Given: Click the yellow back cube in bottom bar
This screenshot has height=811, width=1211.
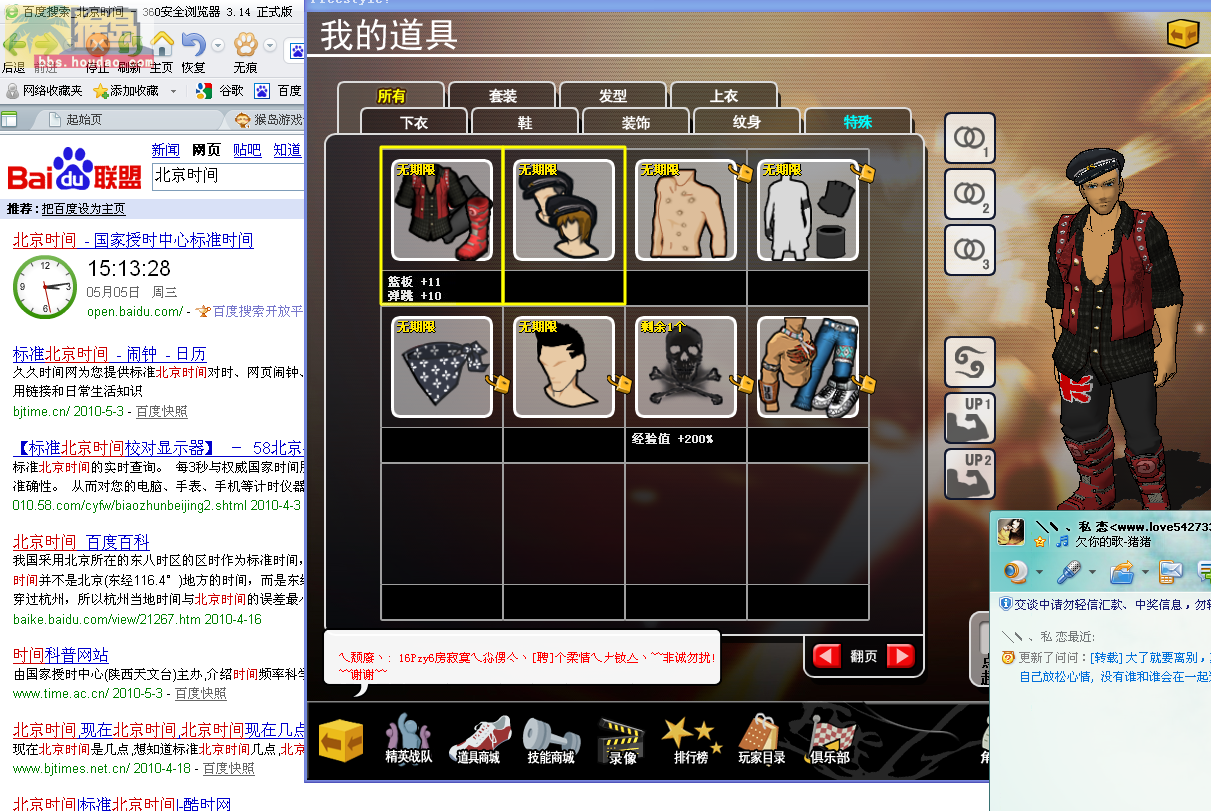Looking at the screenshot, I should [341, 742].
